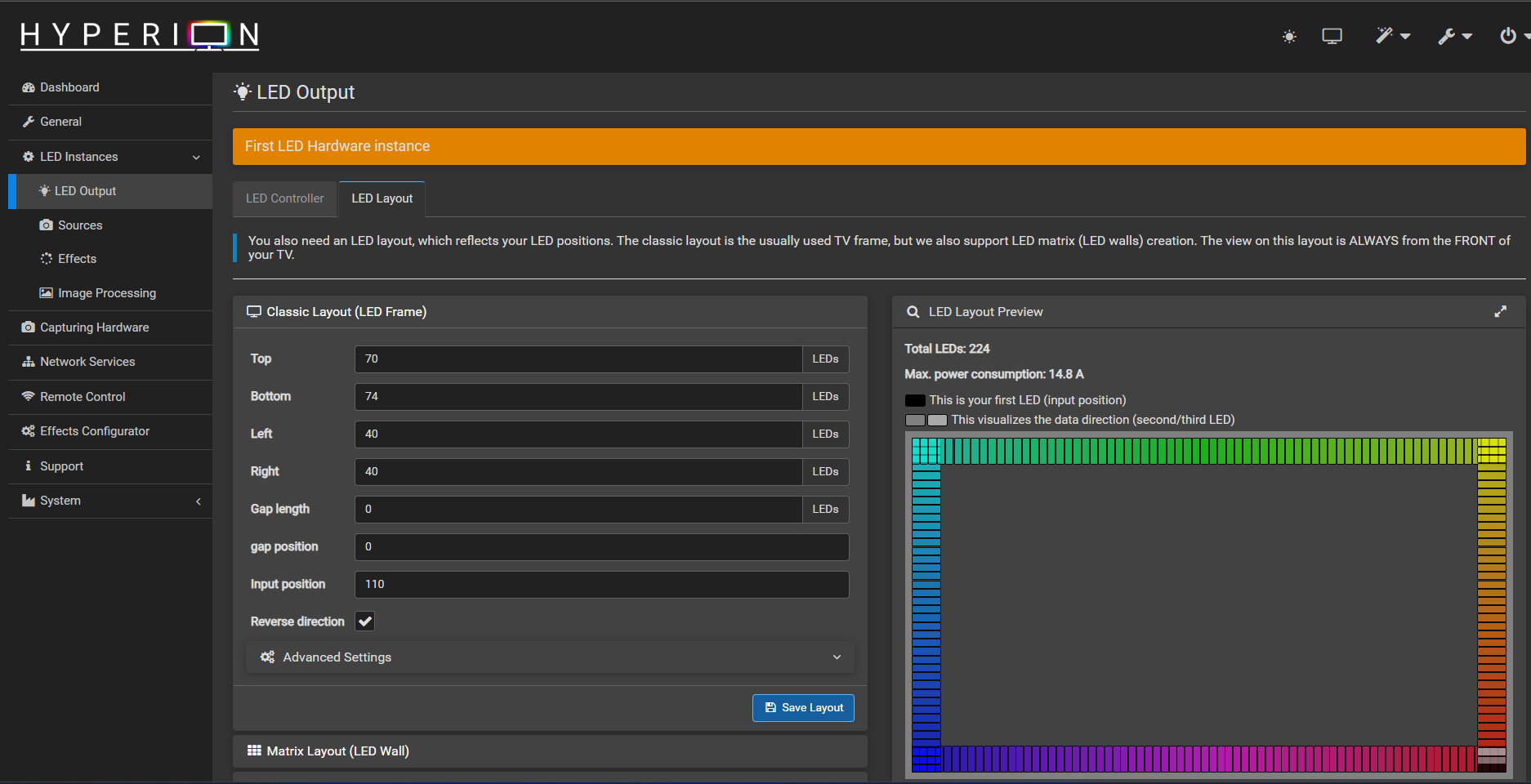The image size is (1531, 784).
Task: Open Remote Control page
Action: [x=110, y=397]
